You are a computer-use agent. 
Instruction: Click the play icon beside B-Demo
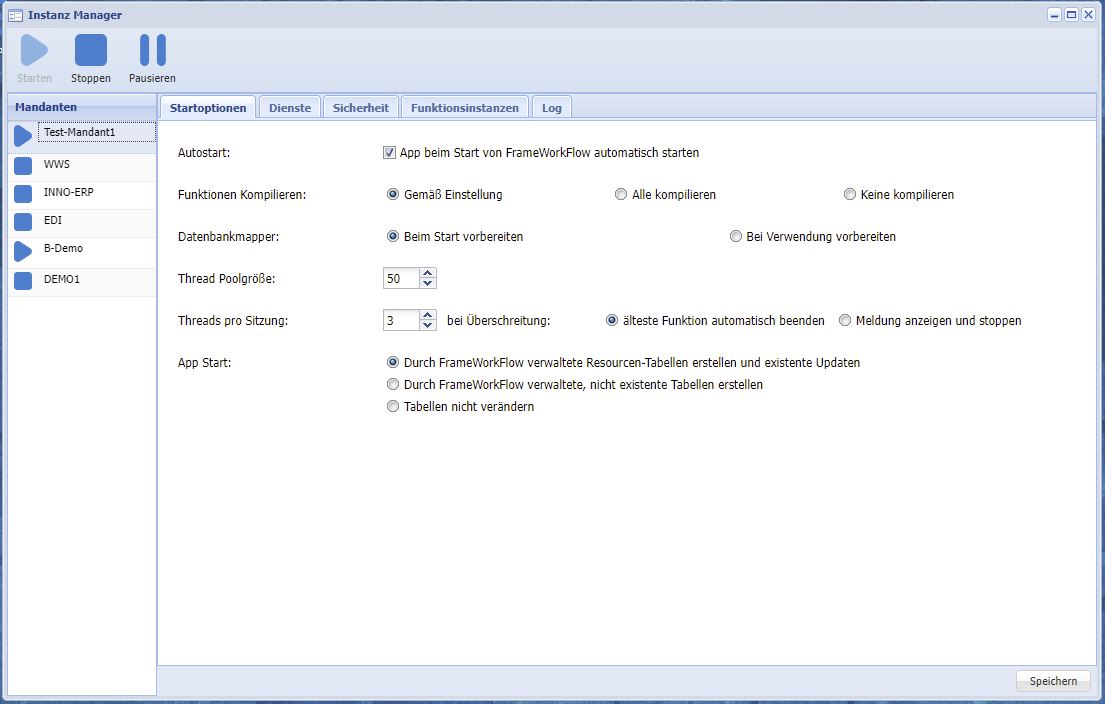coord(23,251)
